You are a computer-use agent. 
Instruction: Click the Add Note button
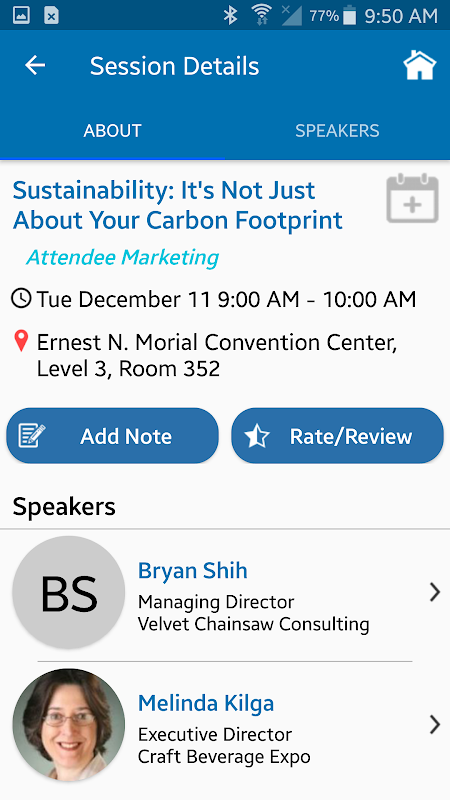coord(112,436)
